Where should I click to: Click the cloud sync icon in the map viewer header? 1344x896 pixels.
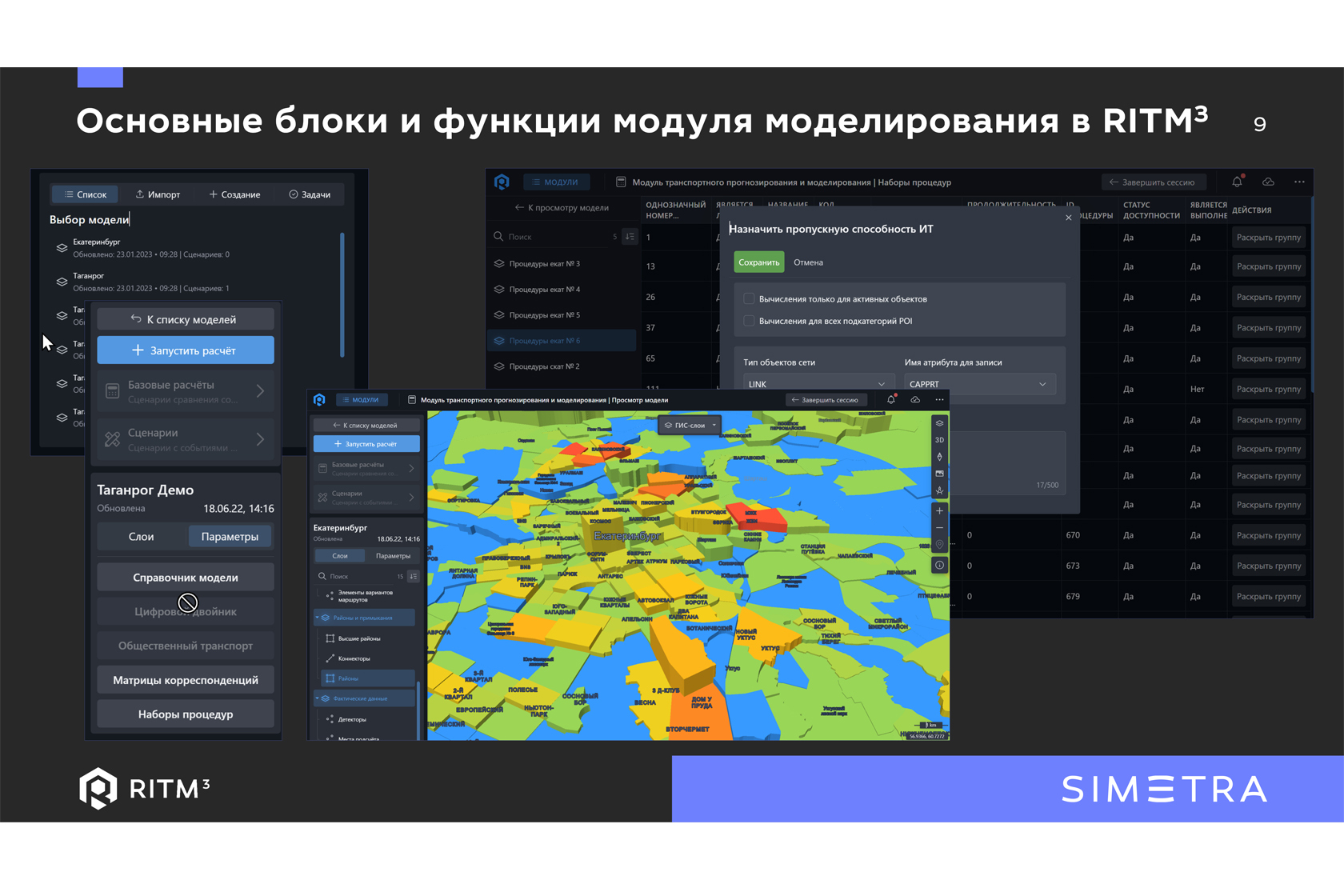[915, 399]
